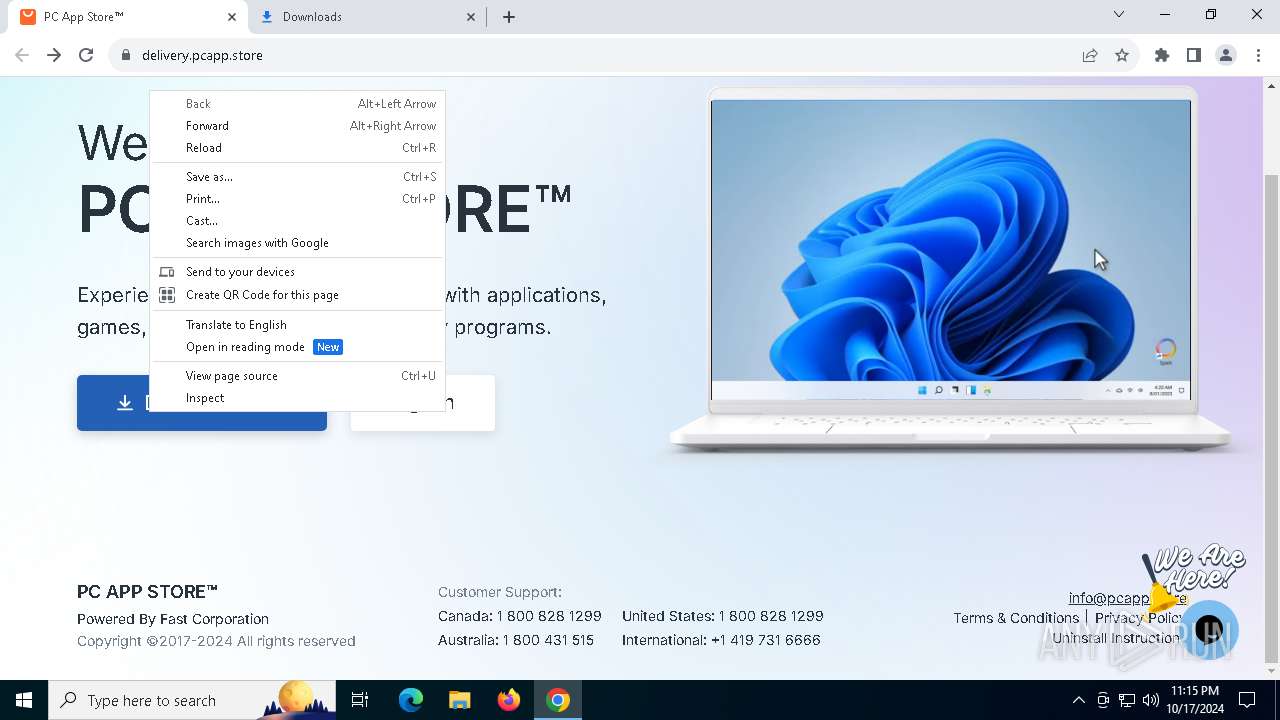This screenshot has width=1280, height=720.
Task: Open the Terms & Conditions link
Action: [x=1016, y=618]
